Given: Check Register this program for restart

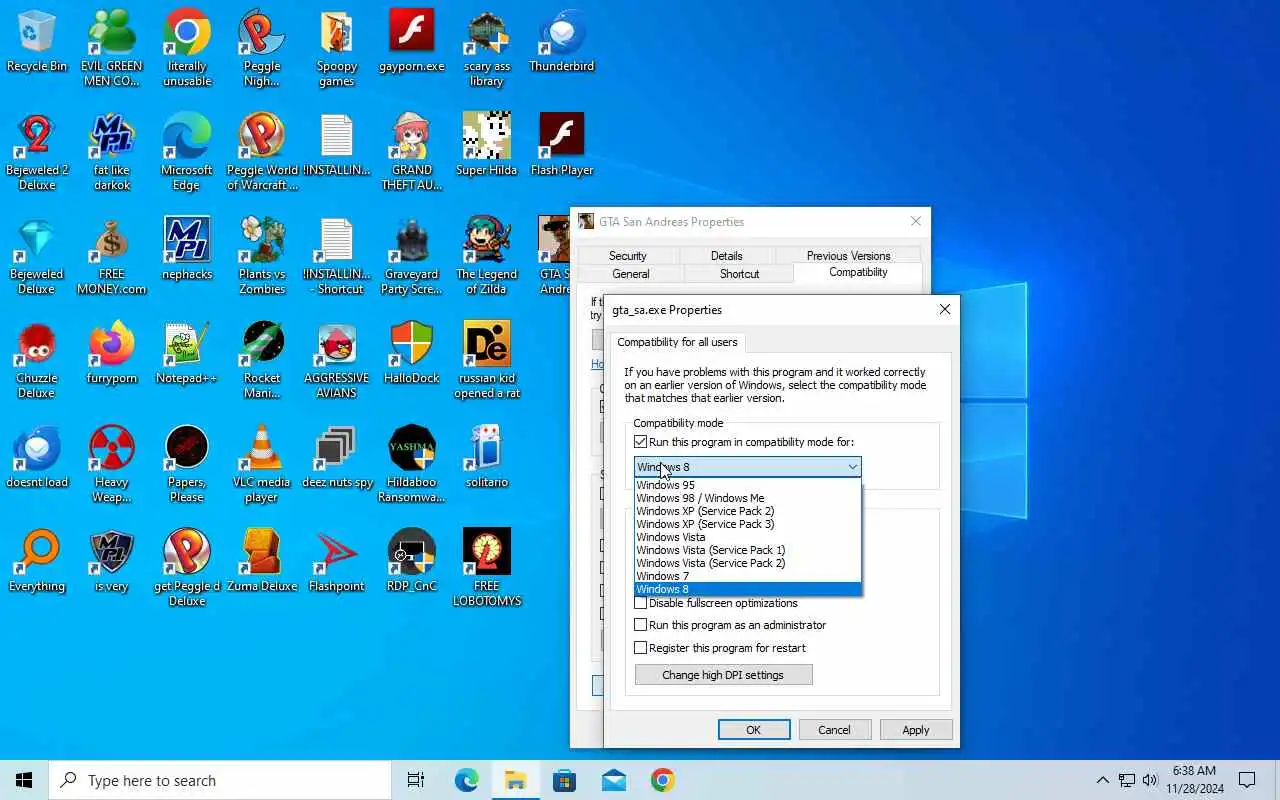Looking at the screenshot, I should [x=641, y=648].
